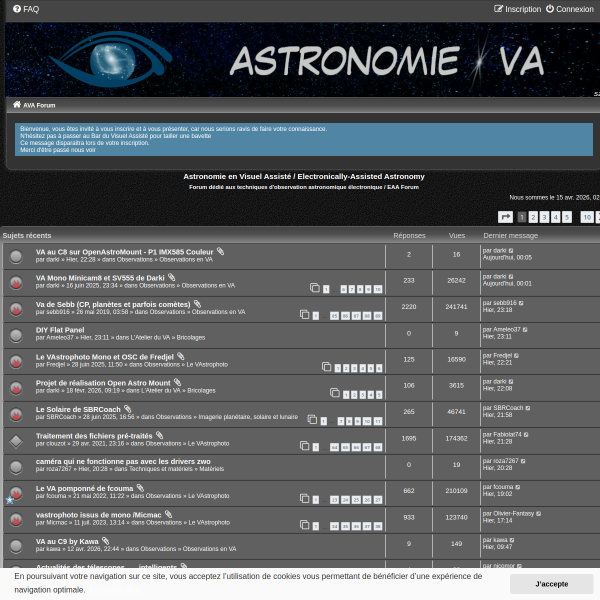Open Observations en VA forum in first row

click(x=186, y=259)
